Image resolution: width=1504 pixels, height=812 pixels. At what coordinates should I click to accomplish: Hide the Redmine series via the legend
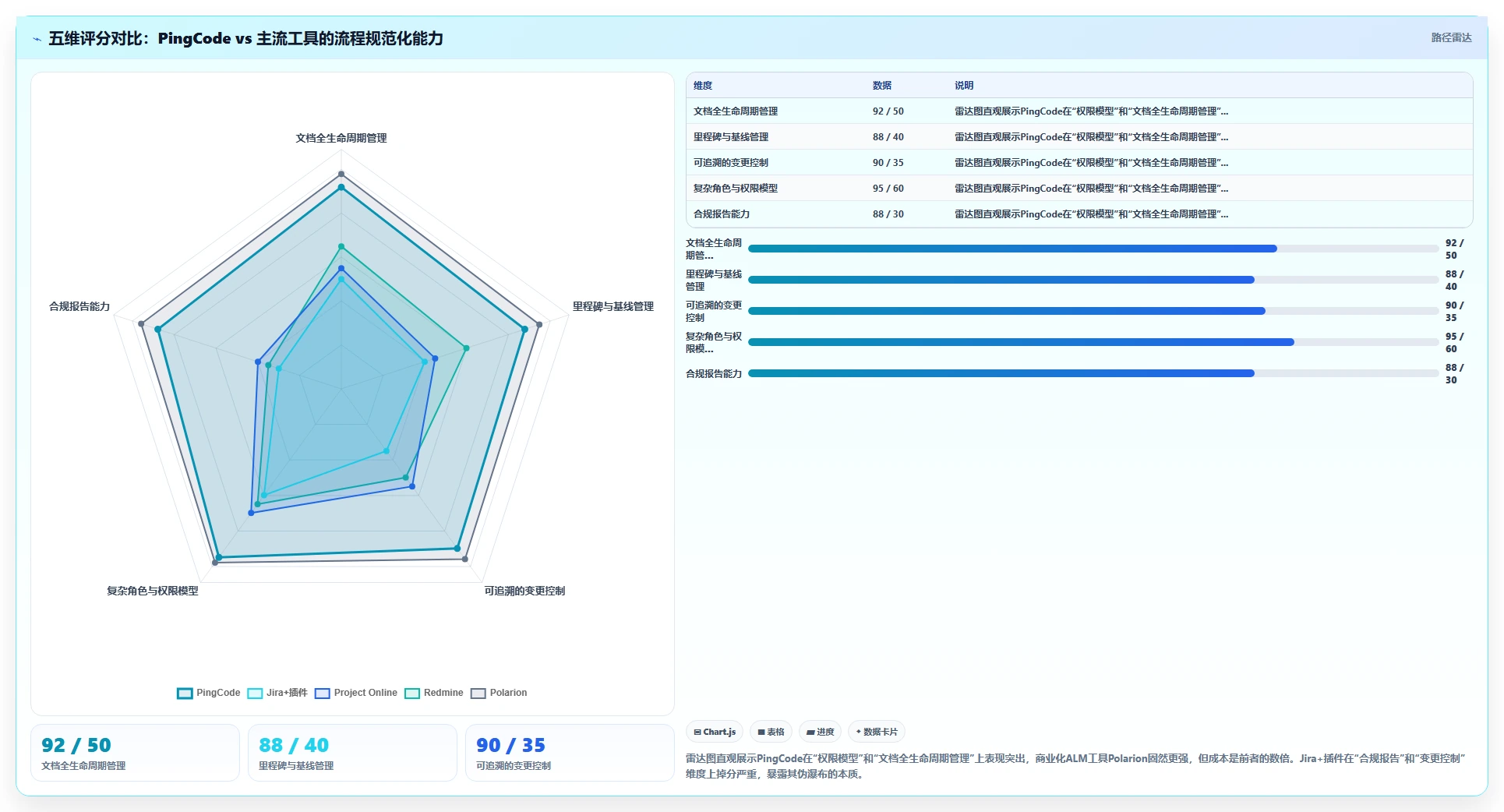[x=434, y=693]
